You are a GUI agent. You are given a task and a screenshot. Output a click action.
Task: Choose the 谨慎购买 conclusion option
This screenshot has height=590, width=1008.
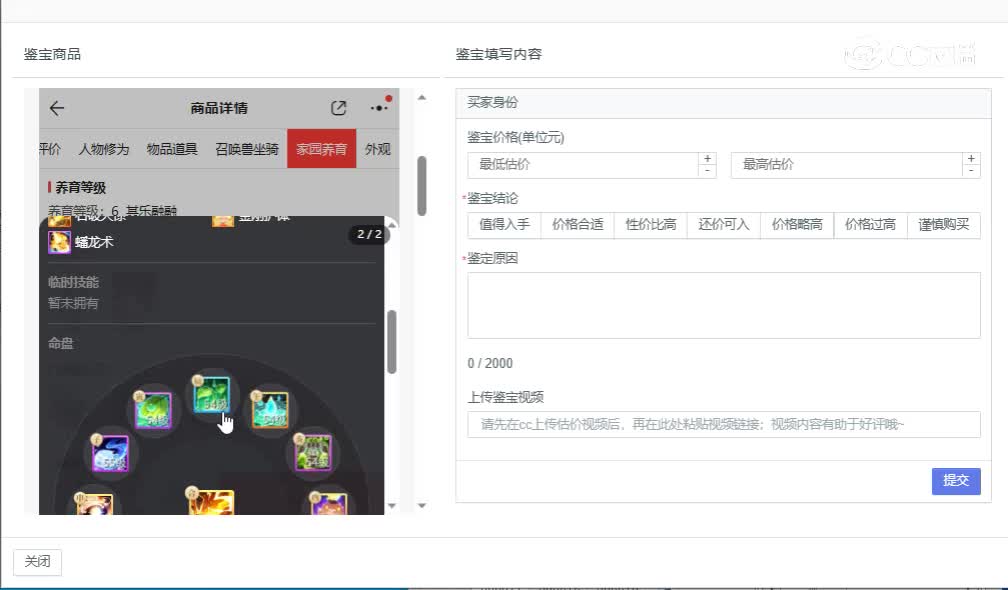(x=944, y=225)
